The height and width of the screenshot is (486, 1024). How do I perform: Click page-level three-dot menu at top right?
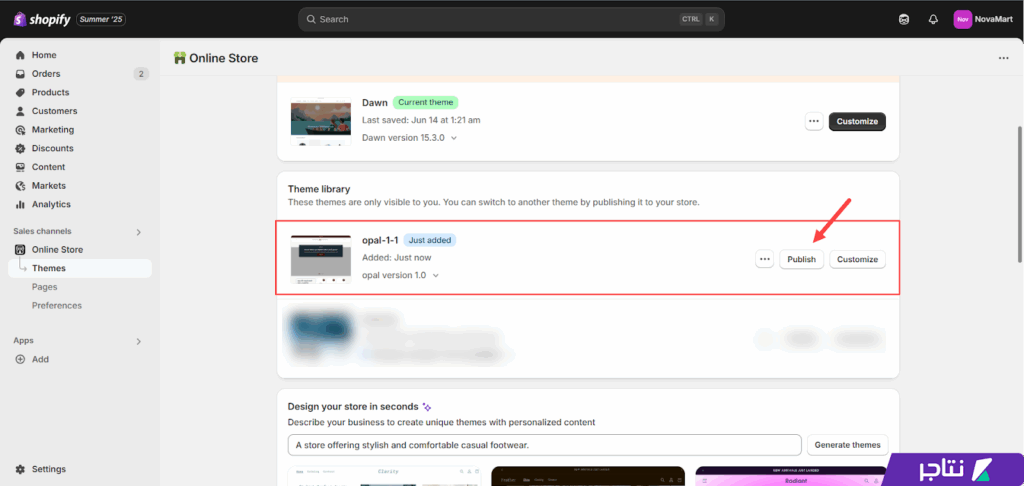tap(1003, 58)
